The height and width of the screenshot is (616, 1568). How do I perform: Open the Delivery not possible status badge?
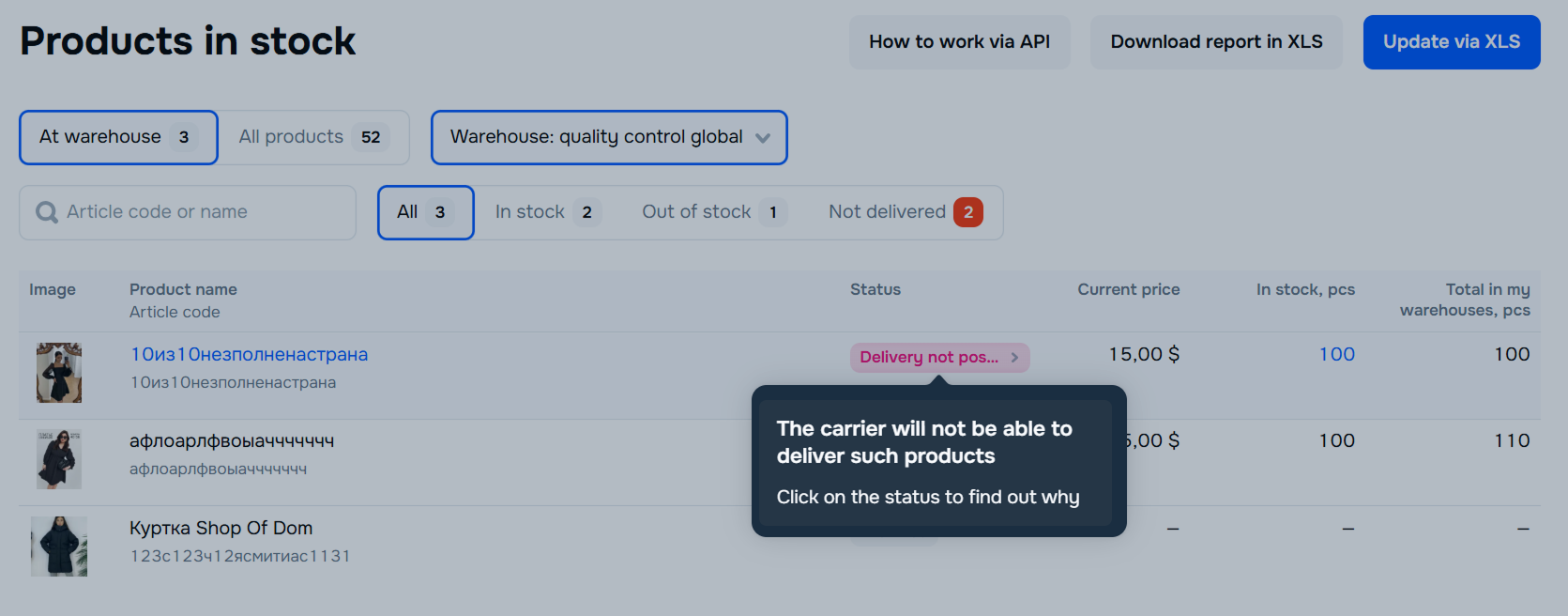click(x=929, y=358)
